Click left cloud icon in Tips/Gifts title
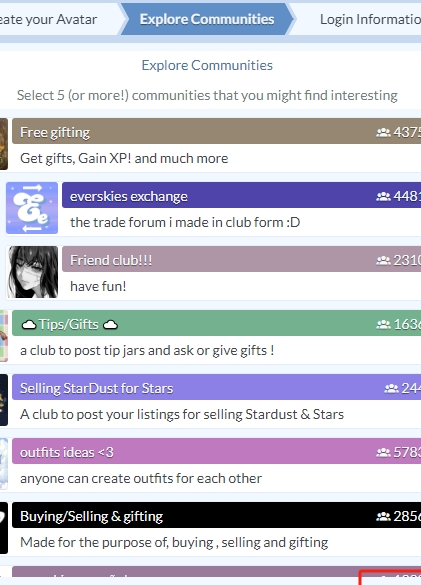The image size is (421, 585). click(29, 325)
